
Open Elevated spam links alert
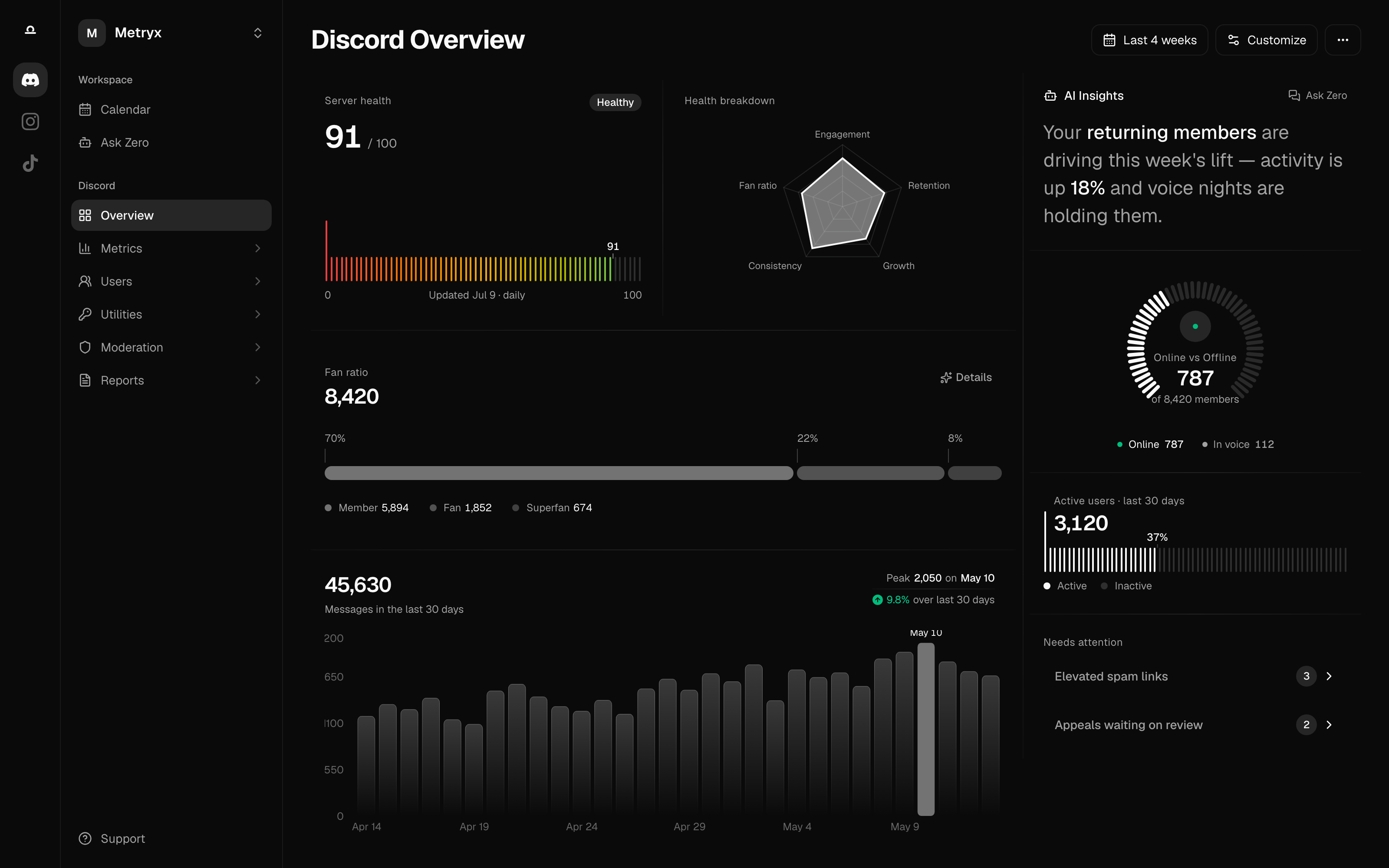click(1195, 676)
